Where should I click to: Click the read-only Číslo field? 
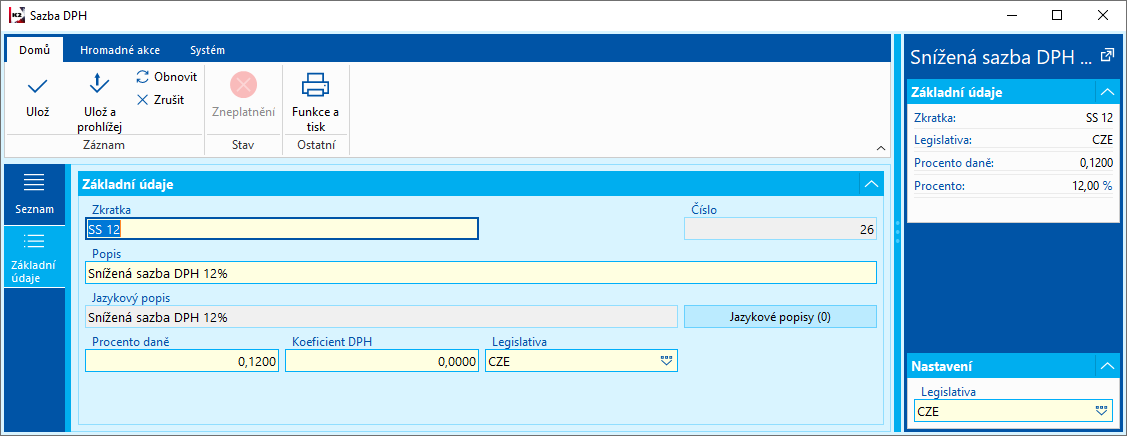pos(780,230)
